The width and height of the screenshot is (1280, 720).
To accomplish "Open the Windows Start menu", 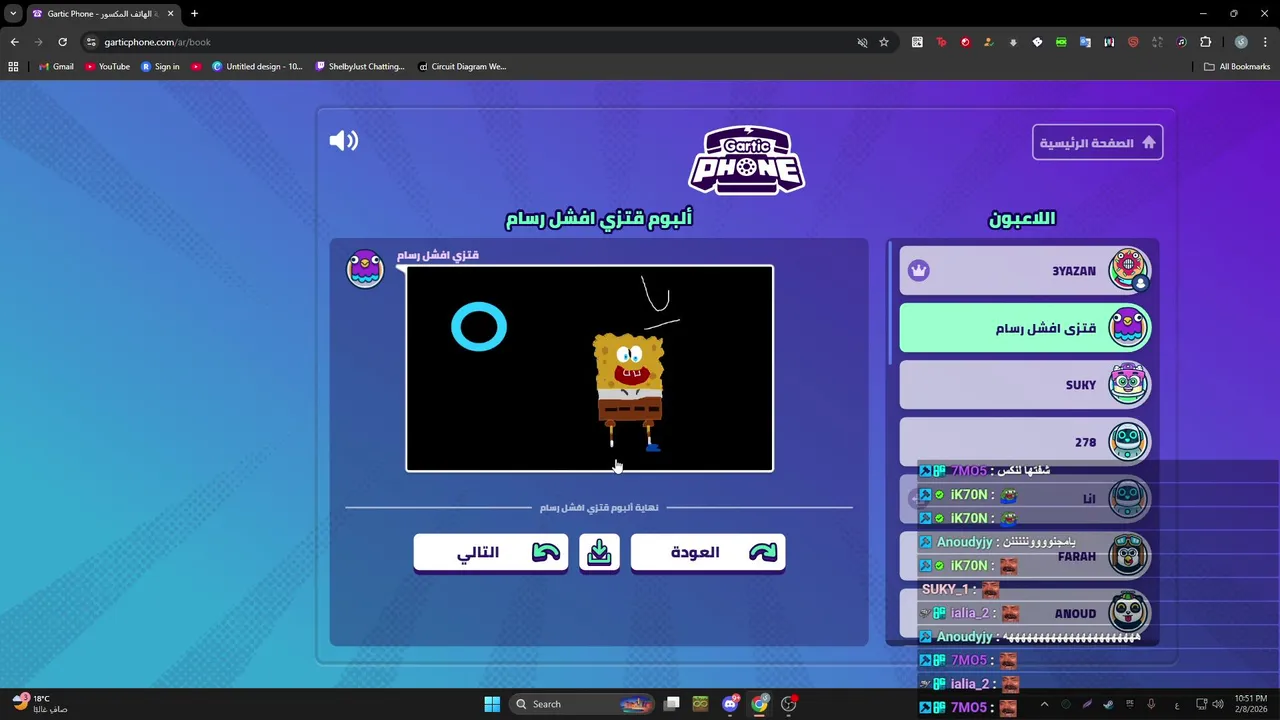I will 492,704.
